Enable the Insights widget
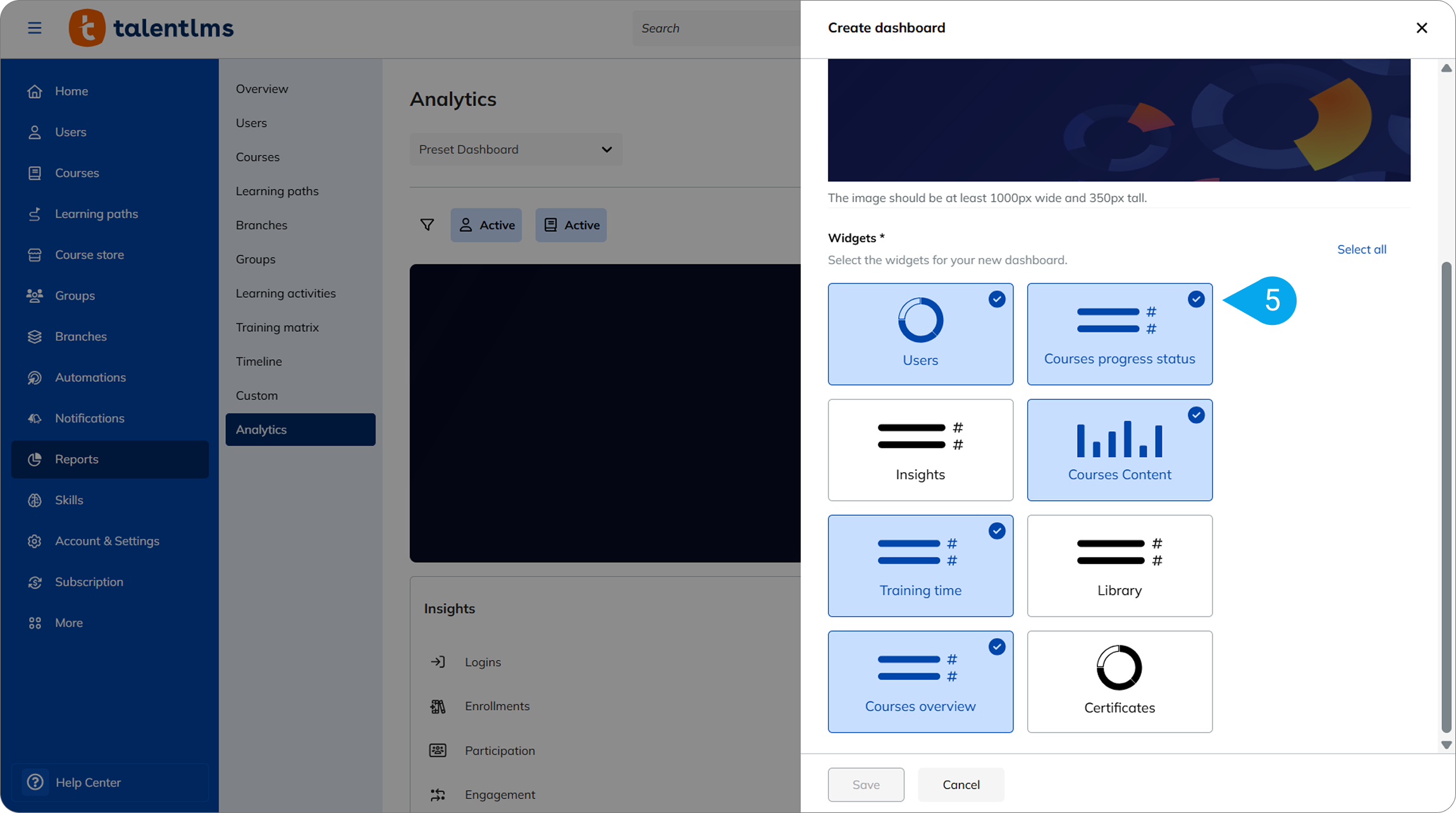Screen dimensions: 1456x813 tap(920, 449)
